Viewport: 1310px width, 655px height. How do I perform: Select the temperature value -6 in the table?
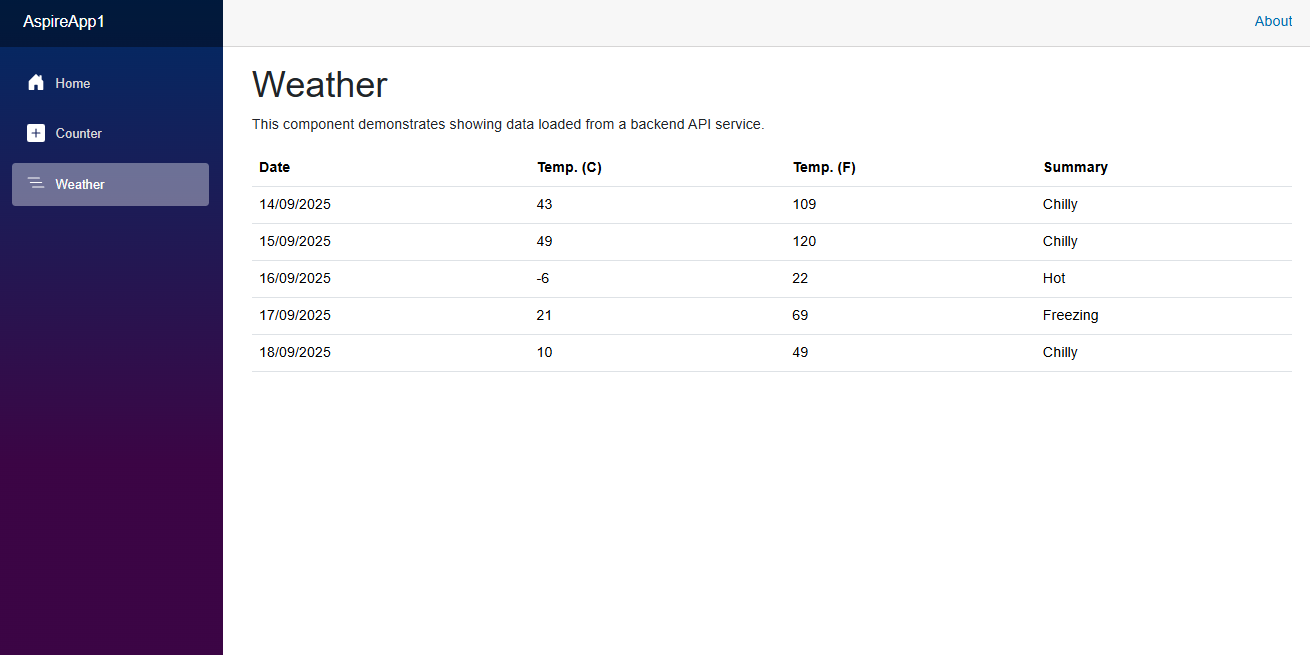(543, 278)
